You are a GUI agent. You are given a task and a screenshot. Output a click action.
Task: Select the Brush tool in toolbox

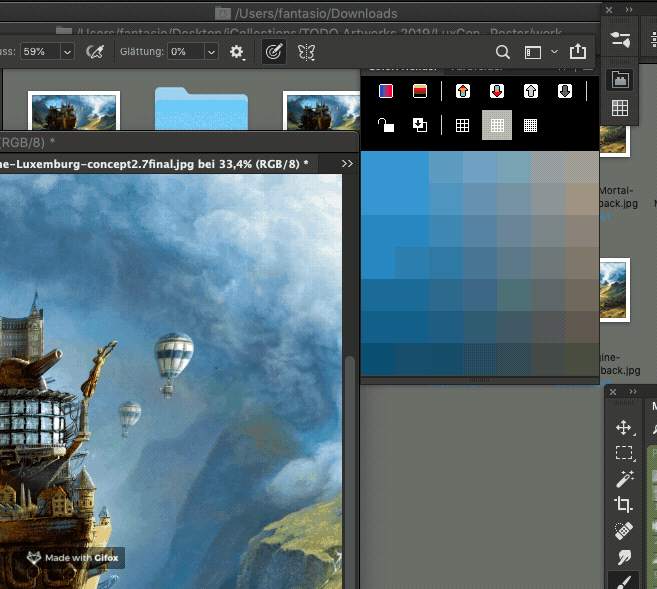tap(623, 582)
